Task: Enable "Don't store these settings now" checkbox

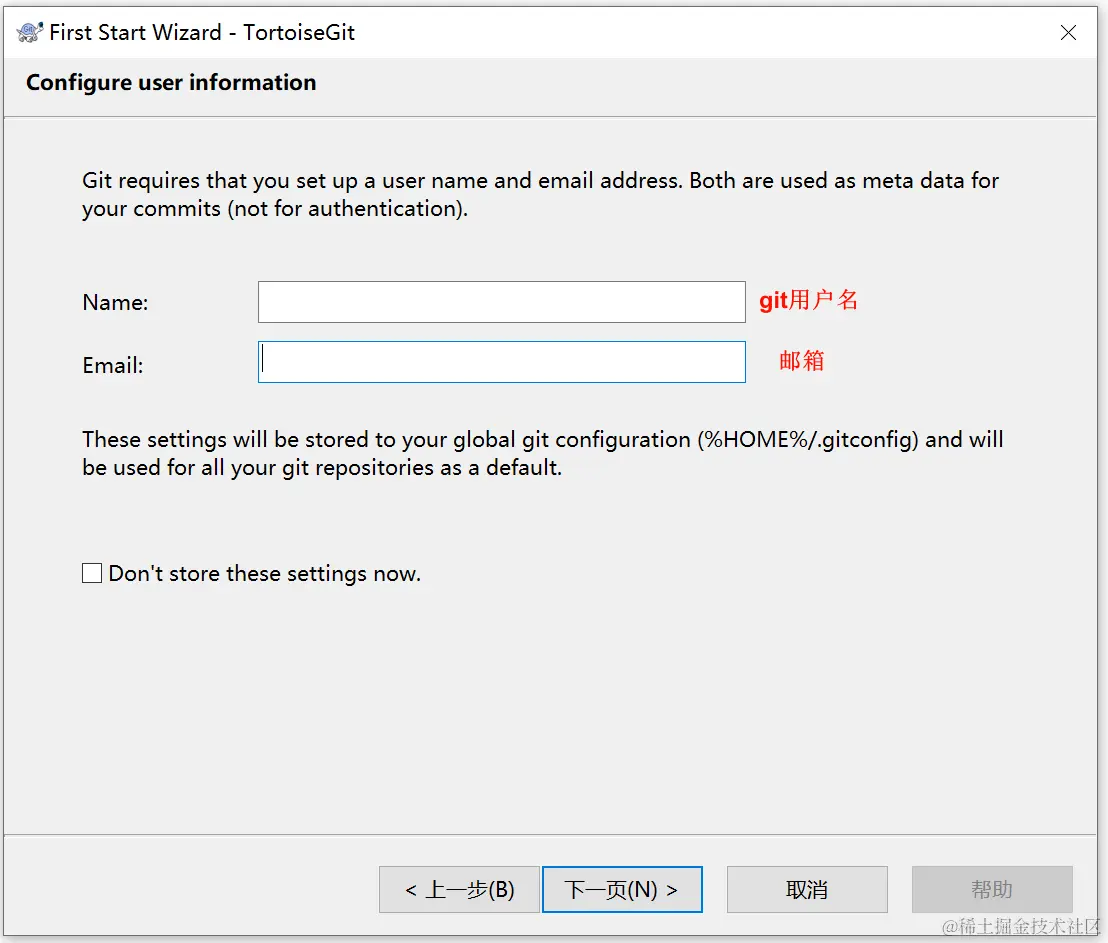Action: pyautogui.click(x=92, y=573)
